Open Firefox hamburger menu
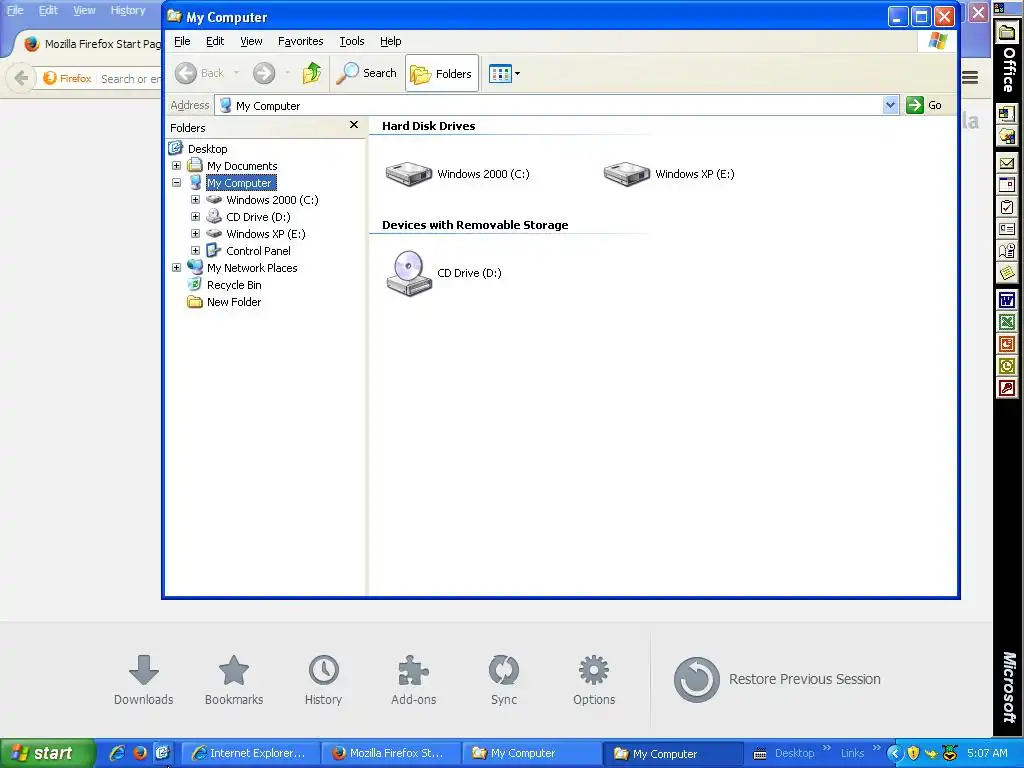The height and width of the screenshot is (768, 1024). click(970, 78)
